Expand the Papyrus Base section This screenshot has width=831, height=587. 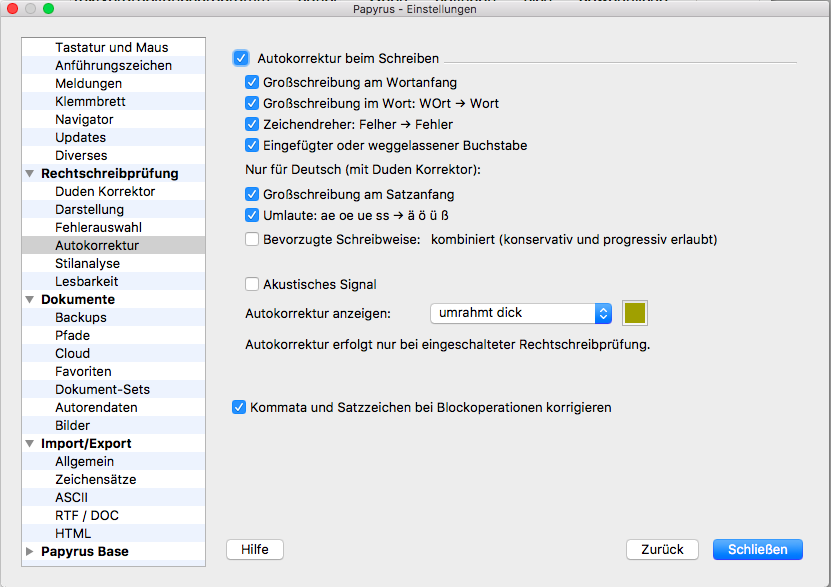[x=30, y=552]
